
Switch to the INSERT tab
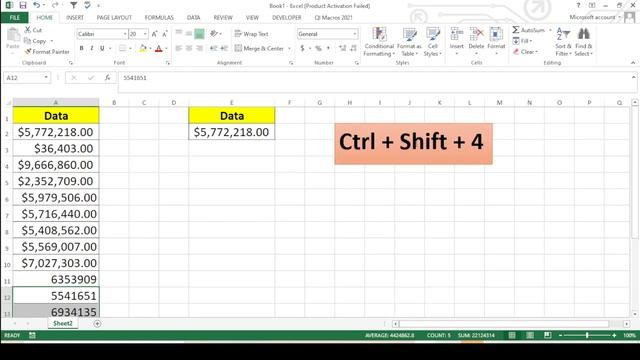[75, 18]
